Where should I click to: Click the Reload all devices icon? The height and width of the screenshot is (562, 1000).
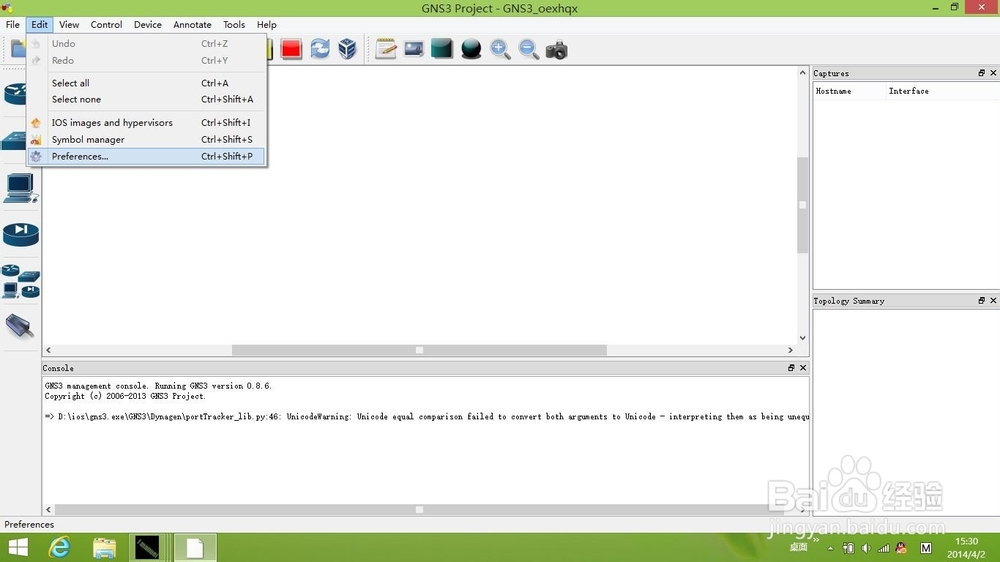click(320, 49)
